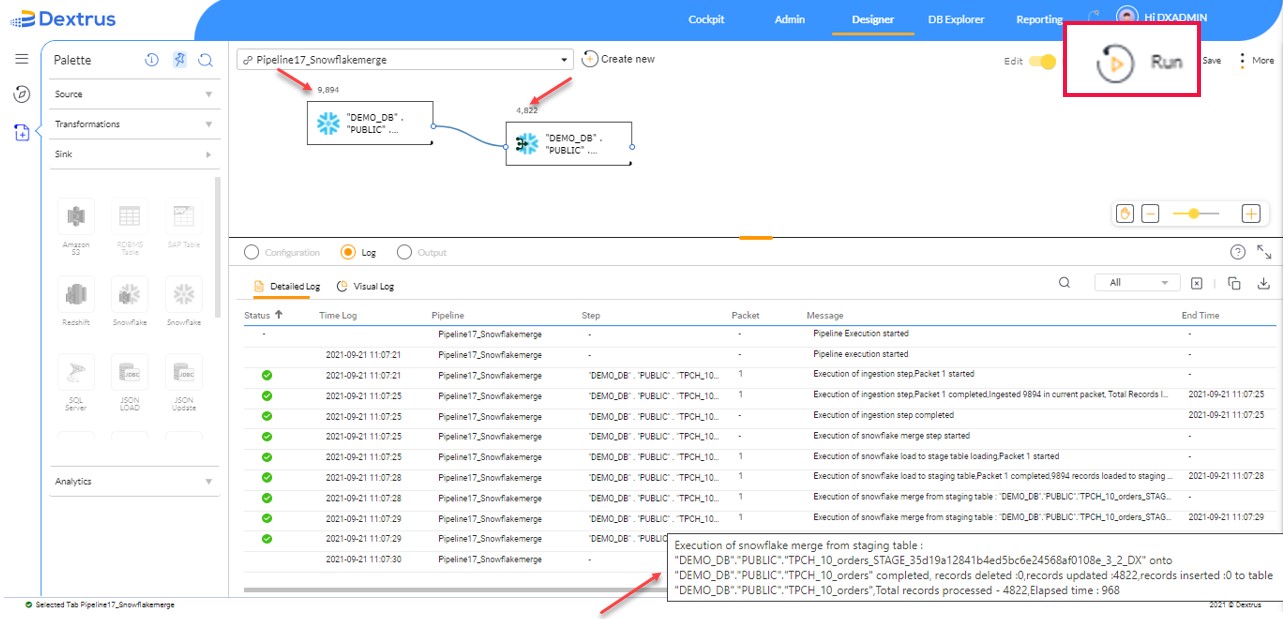Viewport: 1284px width, 619px height.
Task: Select the SQL Server sink component
Action: (76, 382)
